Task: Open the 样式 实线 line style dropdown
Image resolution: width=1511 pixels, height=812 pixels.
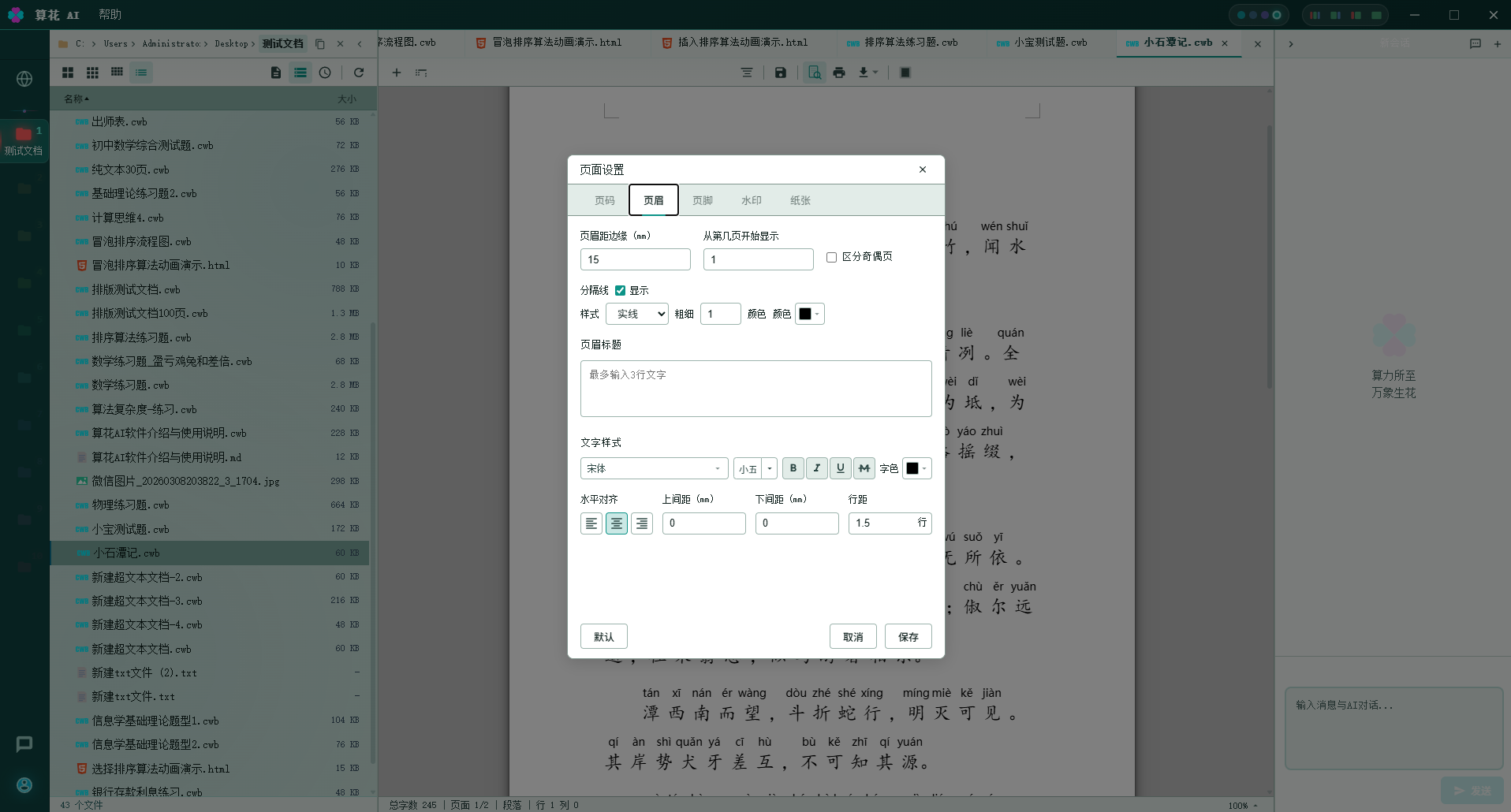Action: coord(637,314)
